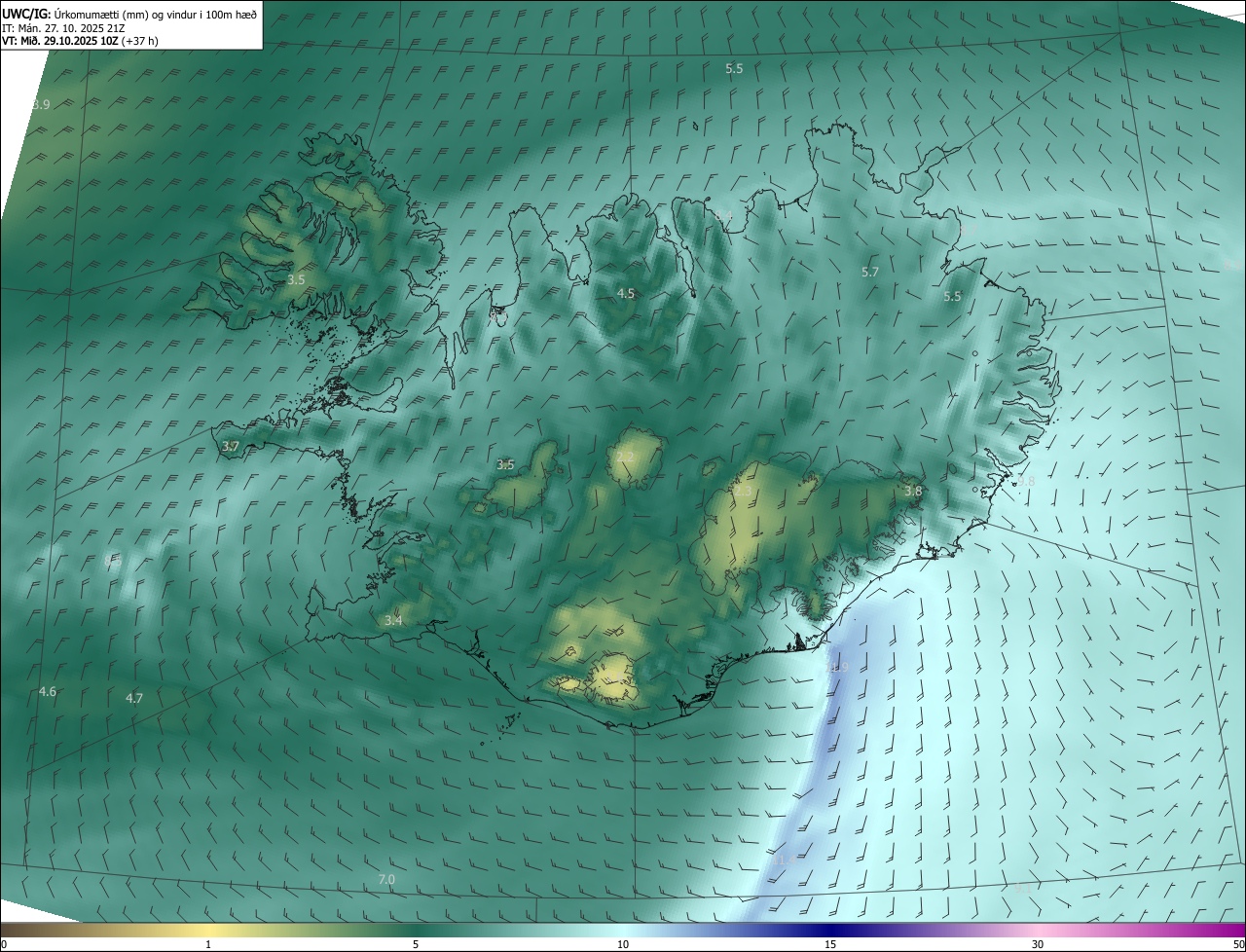Click the 10 tick on the color scale
1246x952 pixels.
623,944
